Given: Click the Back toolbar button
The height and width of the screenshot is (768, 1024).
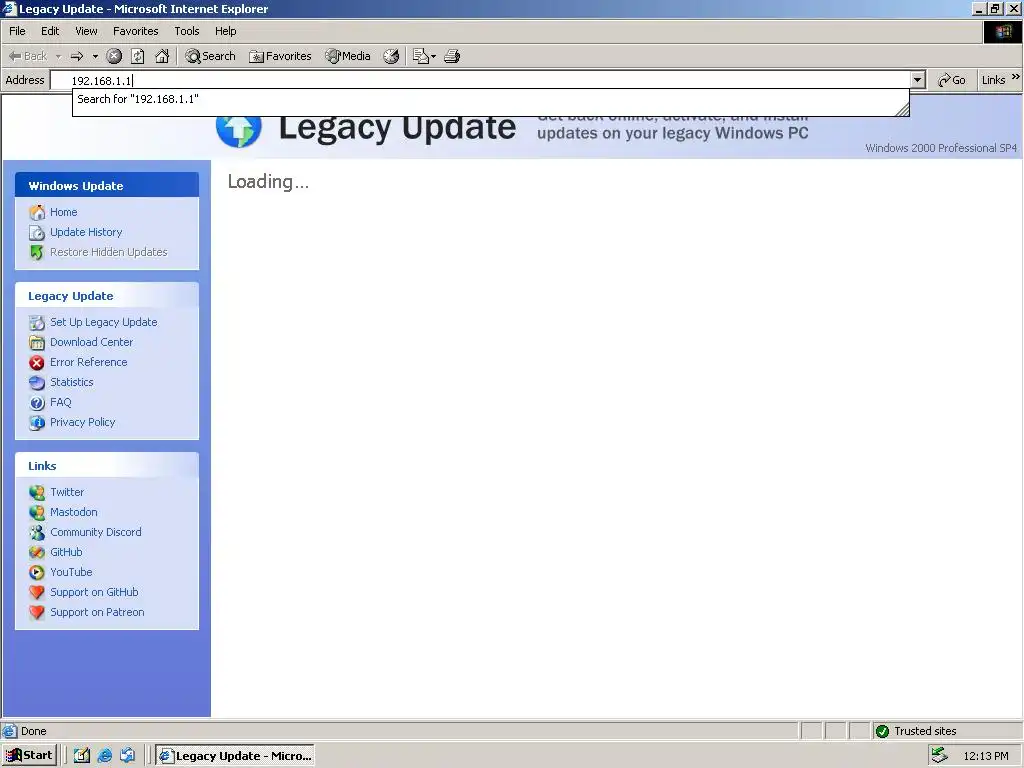Looking at the screenshot, I should [x=28, y=56].
